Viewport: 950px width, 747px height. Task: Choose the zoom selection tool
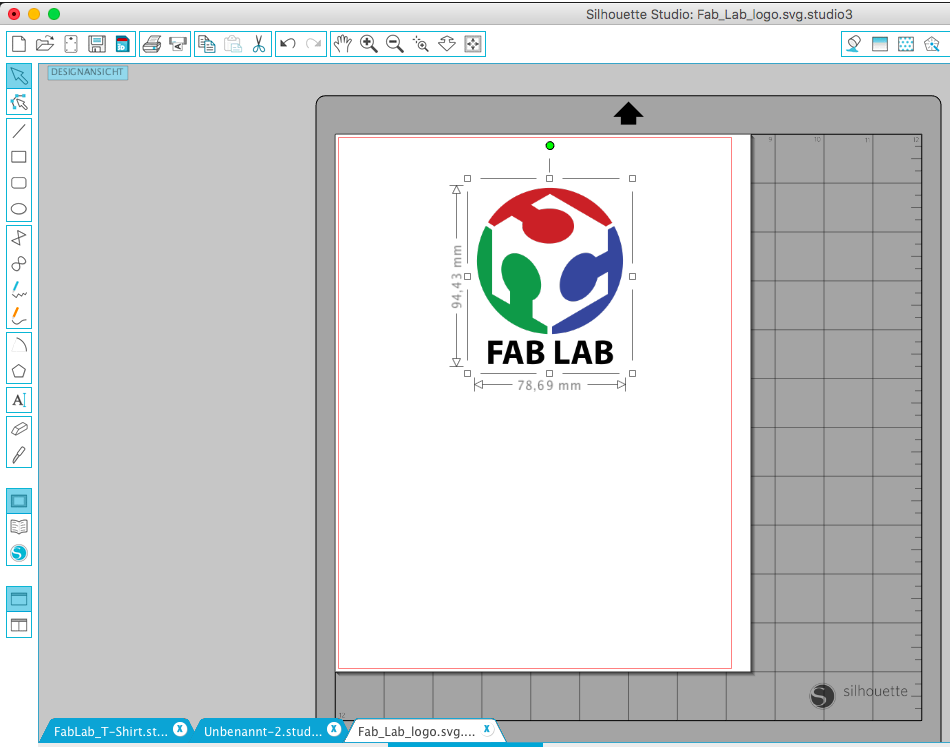click(x=420, y=44)
